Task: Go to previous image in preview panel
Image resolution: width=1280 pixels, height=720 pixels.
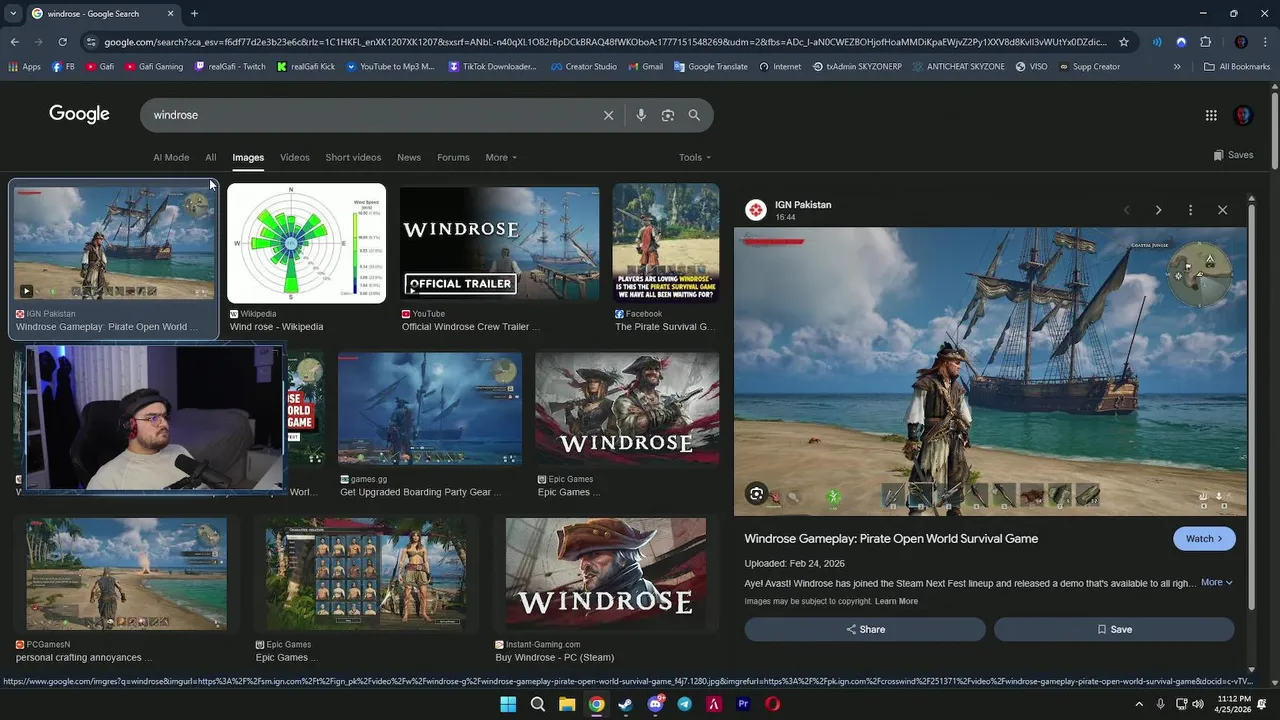Action: point(1127,210)
